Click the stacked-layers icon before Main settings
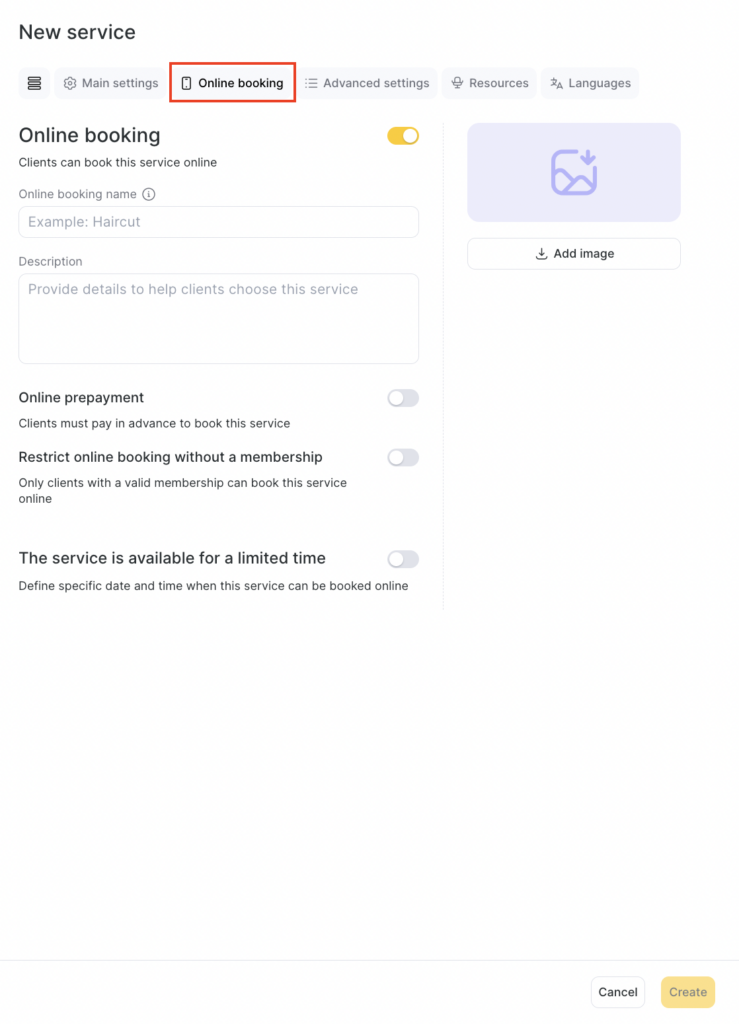The image size is (739, 1024). point(34,83)
